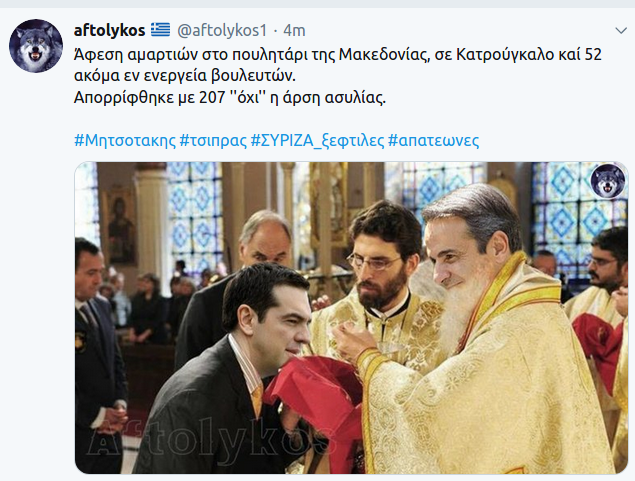Open the #Μητσοτακης hashtag
The width and height of the screenshot is (635, 481).
[x=125, y=140]
